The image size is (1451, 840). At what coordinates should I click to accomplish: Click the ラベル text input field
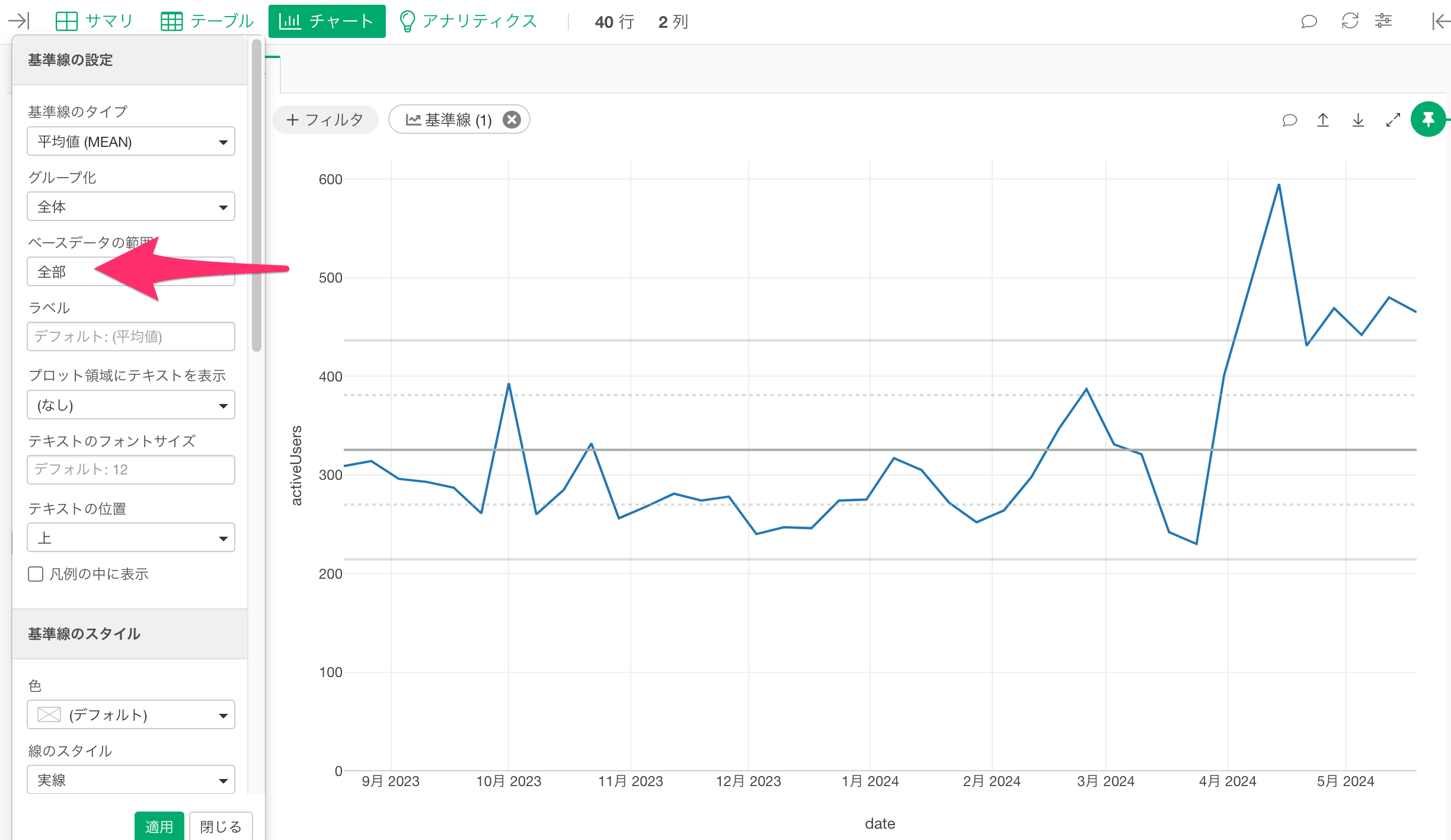pos(131,336)
